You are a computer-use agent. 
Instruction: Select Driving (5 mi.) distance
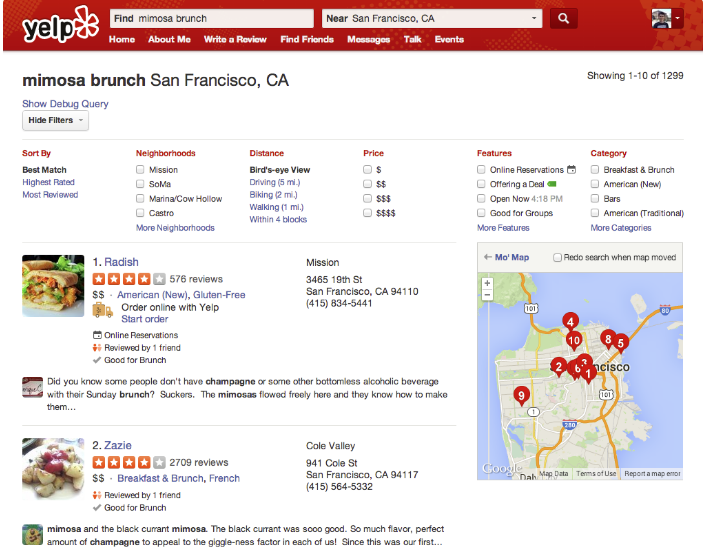click(x=275, y=182)
